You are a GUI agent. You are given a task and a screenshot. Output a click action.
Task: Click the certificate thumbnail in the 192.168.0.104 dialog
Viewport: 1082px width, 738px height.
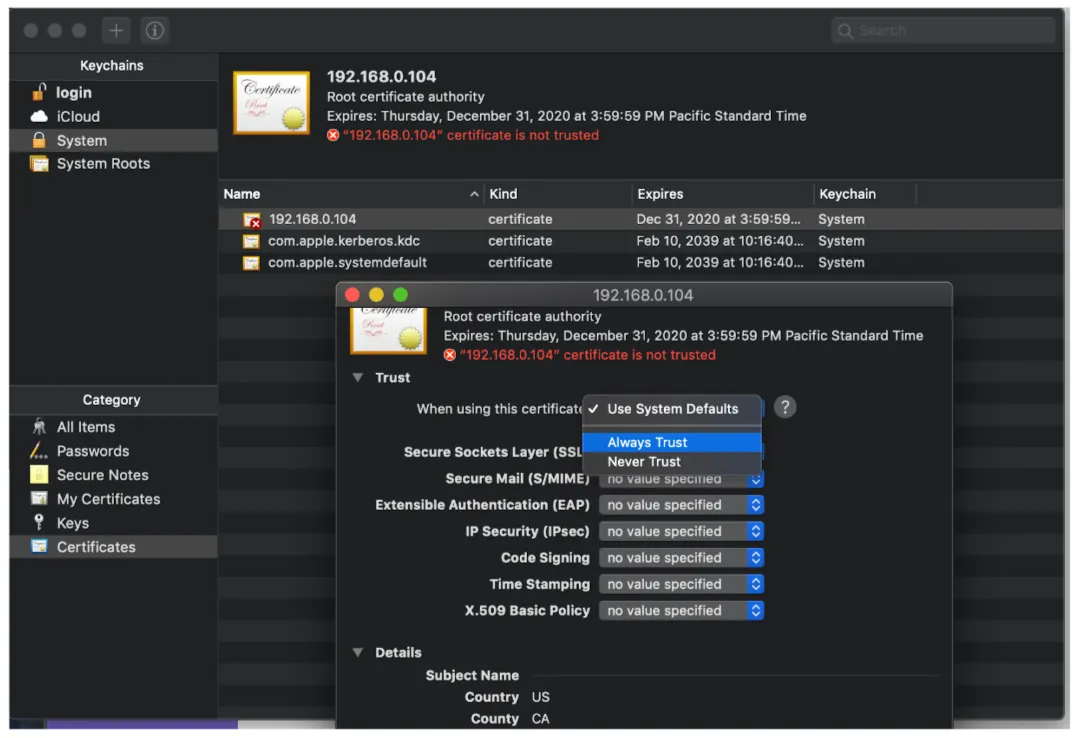[388, 331]
